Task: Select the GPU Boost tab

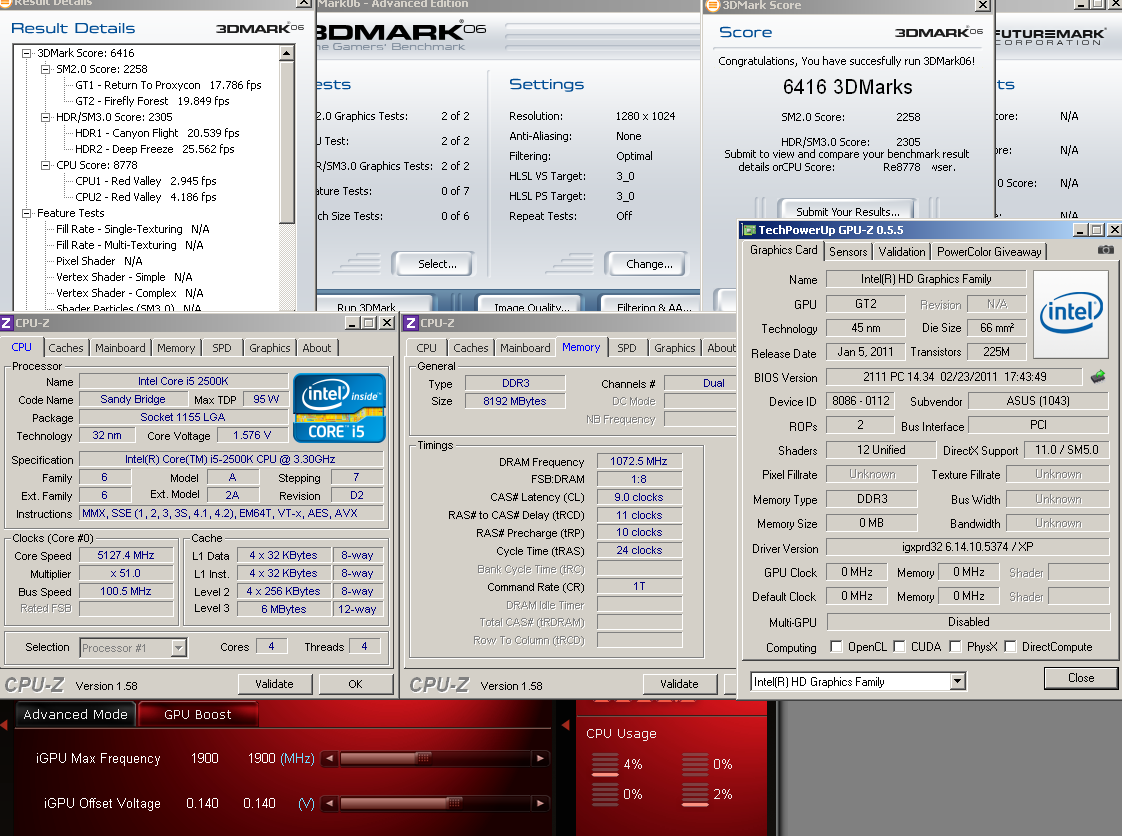Action: (197, 714)
